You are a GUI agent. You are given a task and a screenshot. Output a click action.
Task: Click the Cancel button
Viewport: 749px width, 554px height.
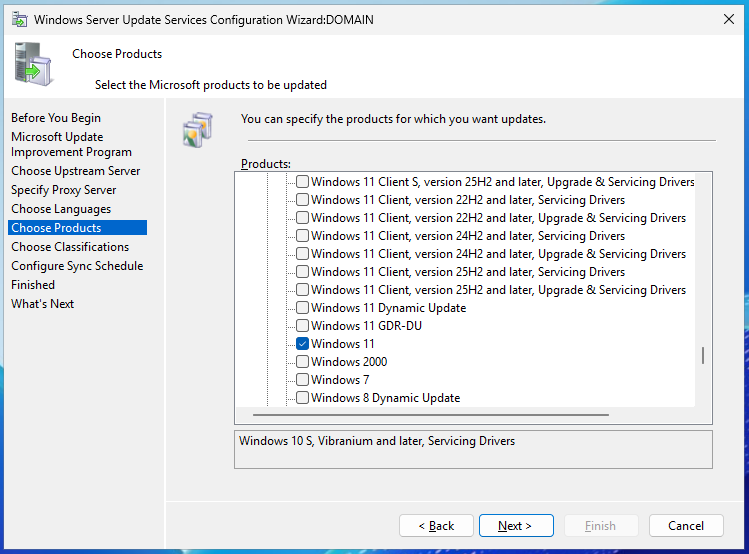pyautogui.click(x=686, y=526)
